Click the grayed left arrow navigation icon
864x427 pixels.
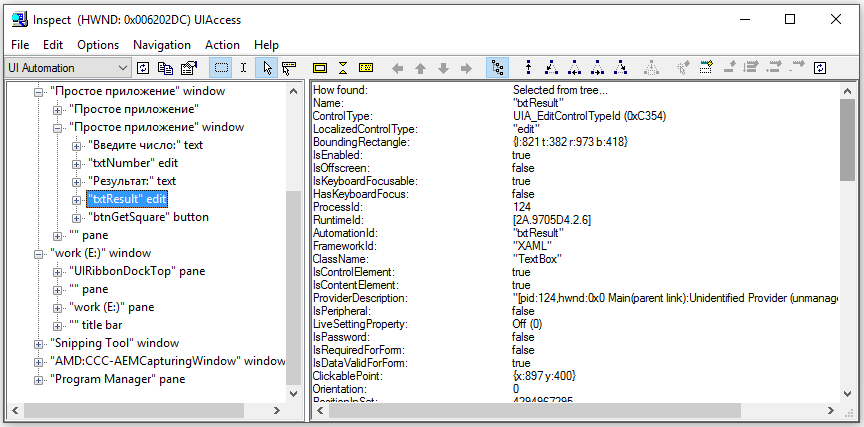pyautogui.click(x=397, y=68)
